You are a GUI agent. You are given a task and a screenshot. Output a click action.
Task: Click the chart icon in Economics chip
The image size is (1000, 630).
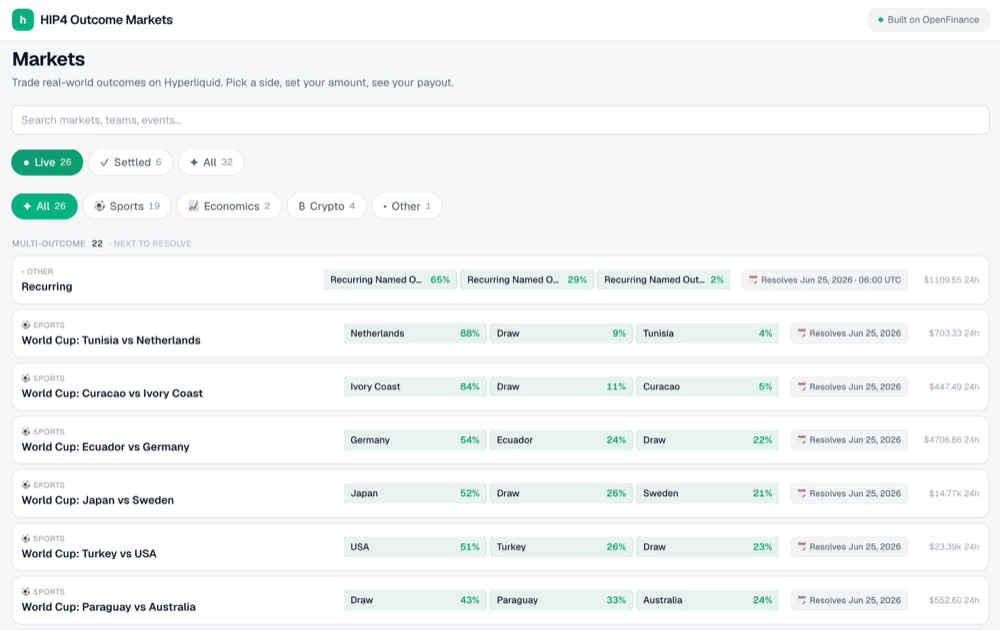(193, 206)
